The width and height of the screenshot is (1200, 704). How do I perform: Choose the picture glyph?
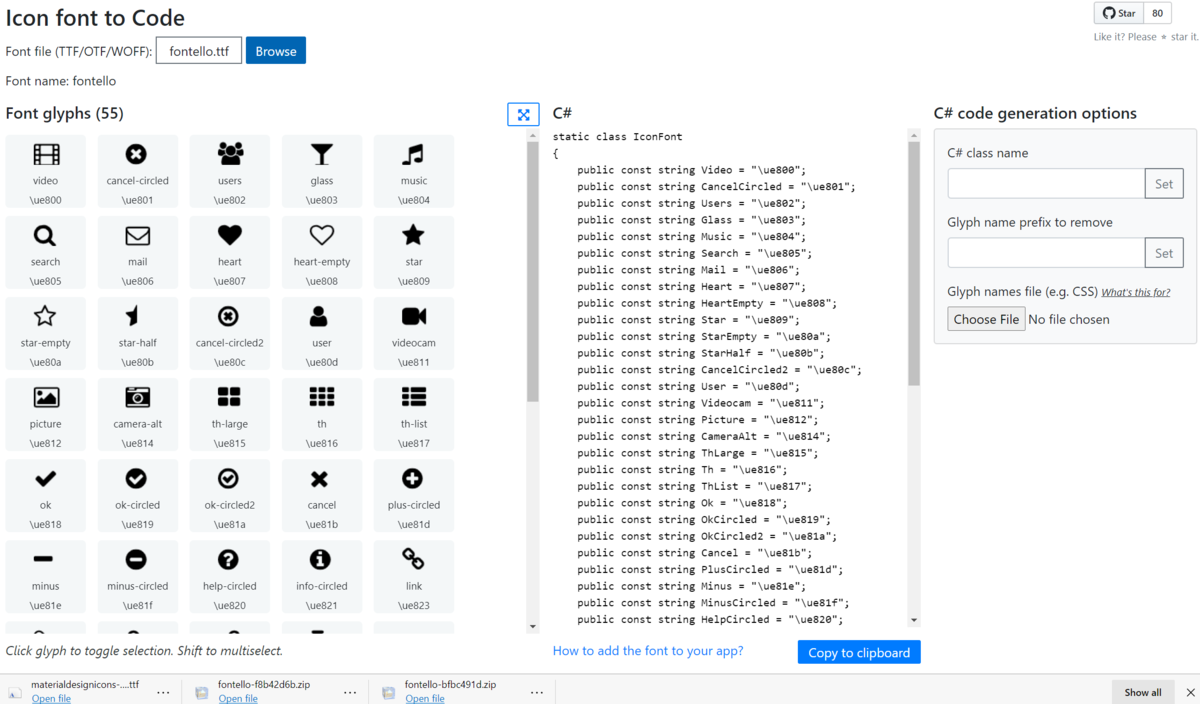click(x=46, y=414)
